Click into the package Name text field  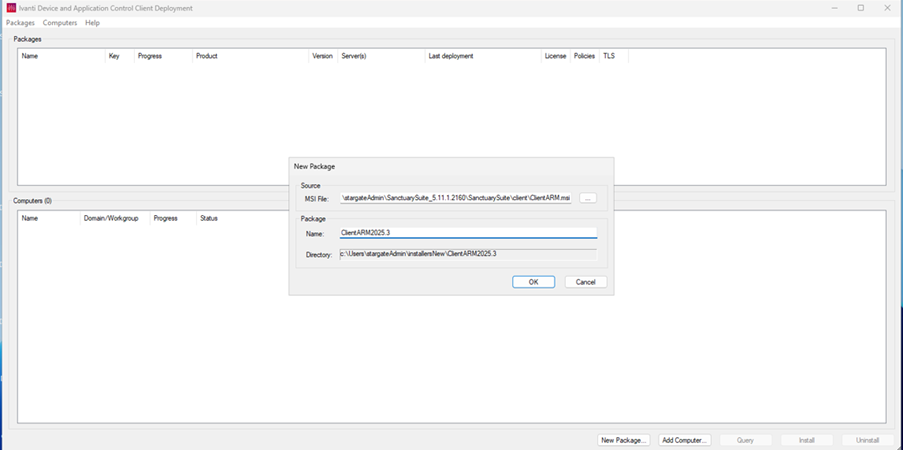tap(467, 233)
